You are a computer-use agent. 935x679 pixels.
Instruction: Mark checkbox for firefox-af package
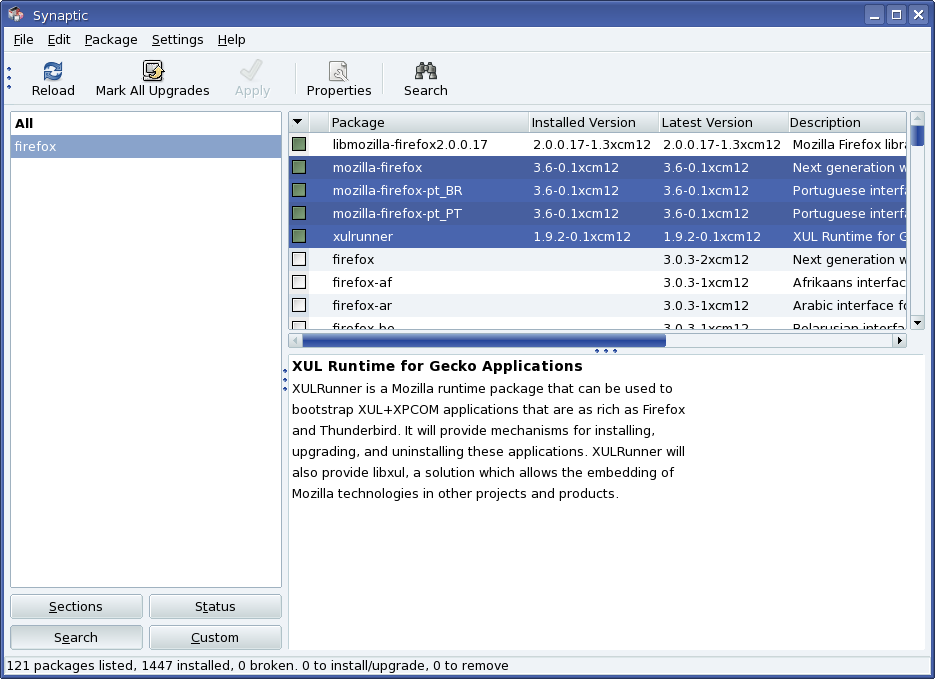(x=299, y=282)
